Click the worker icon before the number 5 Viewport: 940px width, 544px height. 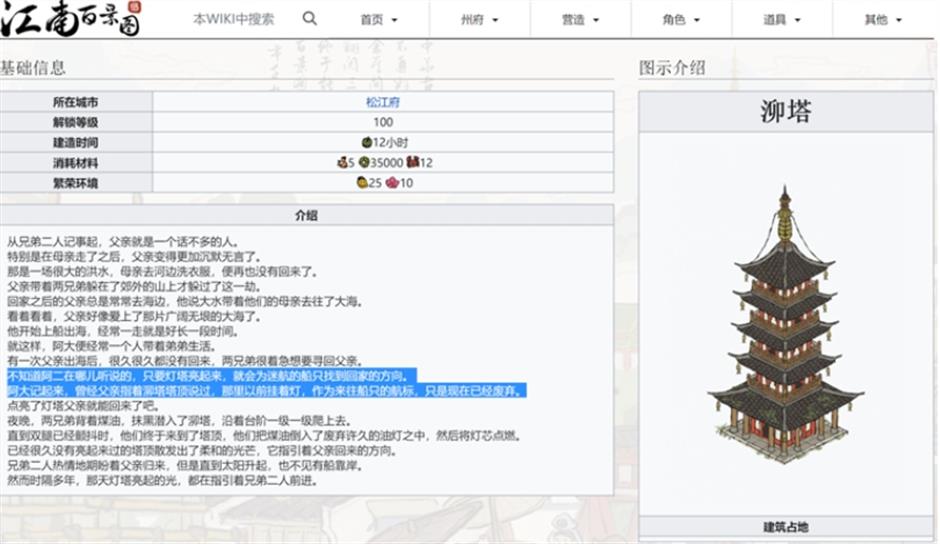pos(342,162)
